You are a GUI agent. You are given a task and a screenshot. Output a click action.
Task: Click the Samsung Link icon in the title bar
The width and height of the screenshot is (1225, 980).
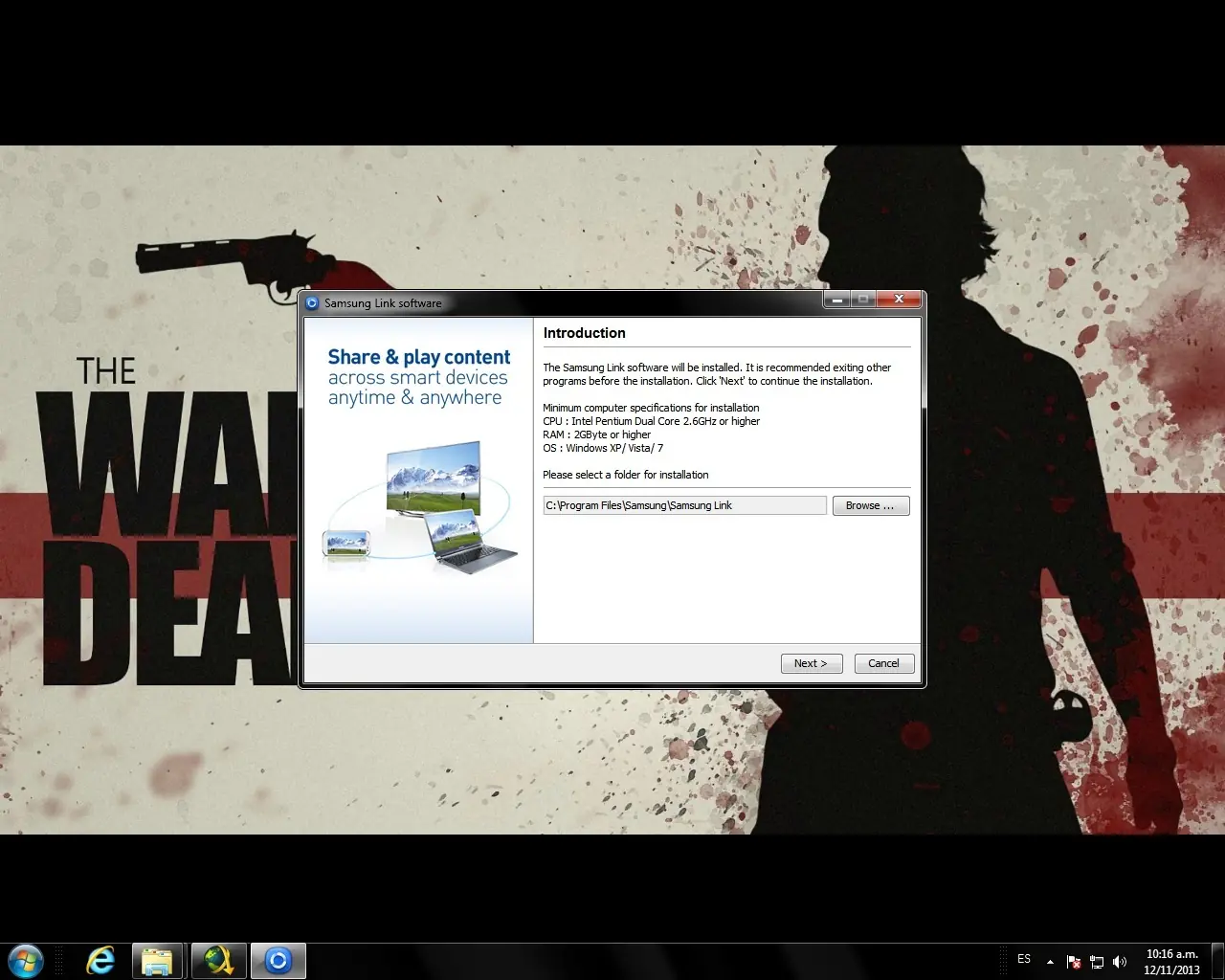312,303
